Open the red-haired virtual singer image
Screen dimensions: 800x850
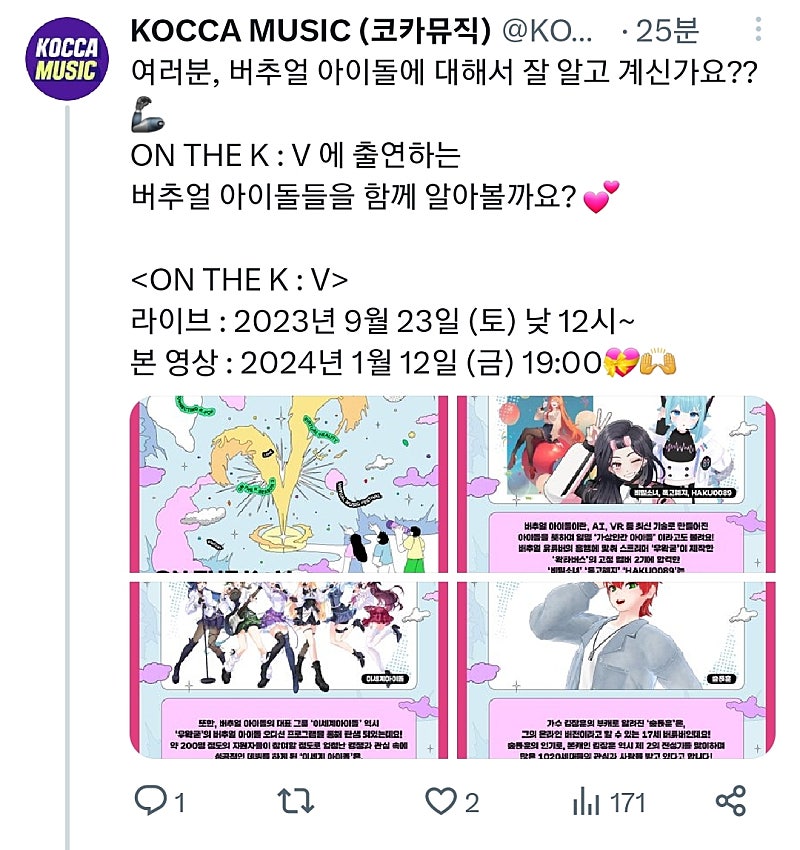point(616,670)
